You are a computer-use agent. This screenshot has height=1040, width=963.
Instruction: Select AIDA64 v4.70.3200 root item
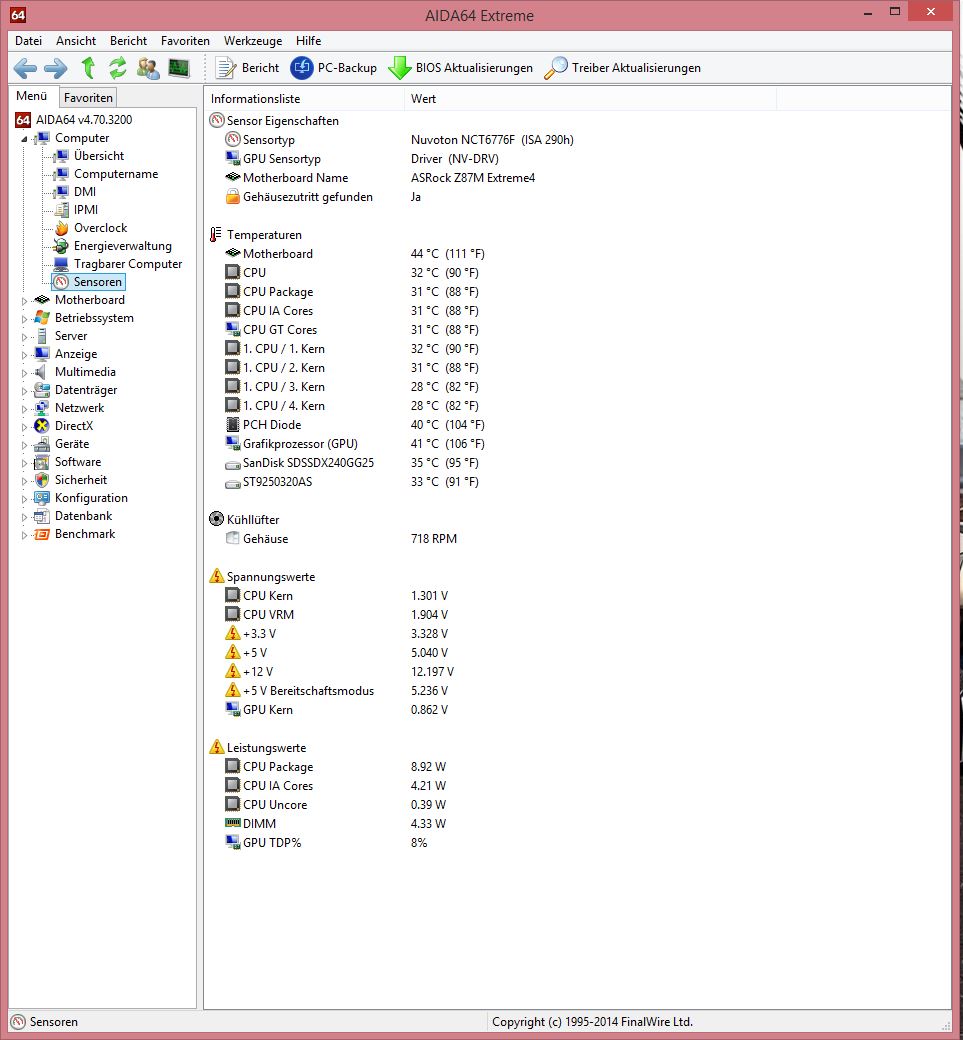(74, 119)
